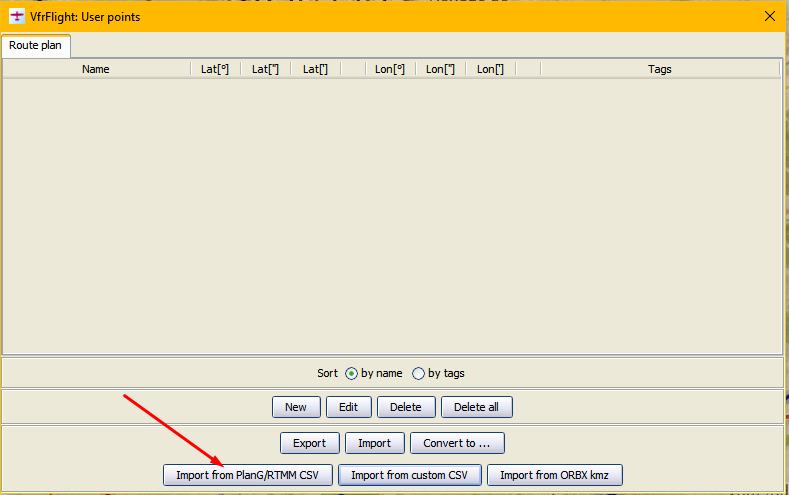Click Import from custom CSV
This screenshot has height=495, width=789.
click(x=410, y=475)
